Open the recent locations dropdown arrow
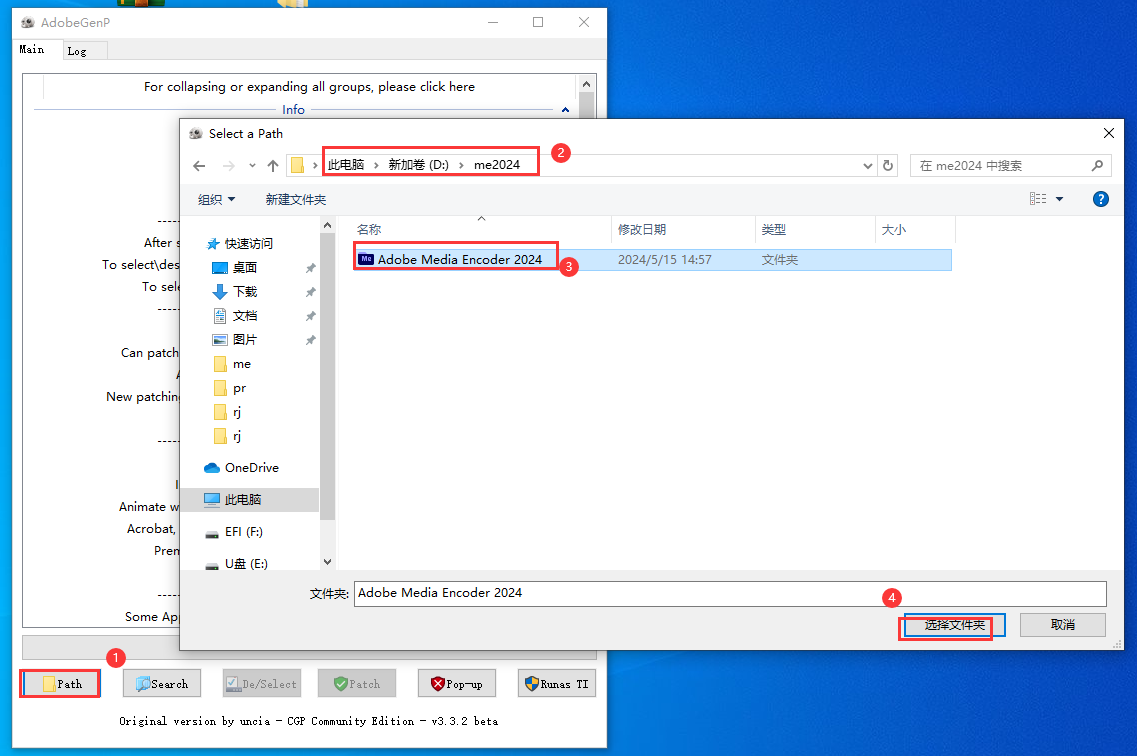This screenshot has width=1137, height=756. [252, 166]
